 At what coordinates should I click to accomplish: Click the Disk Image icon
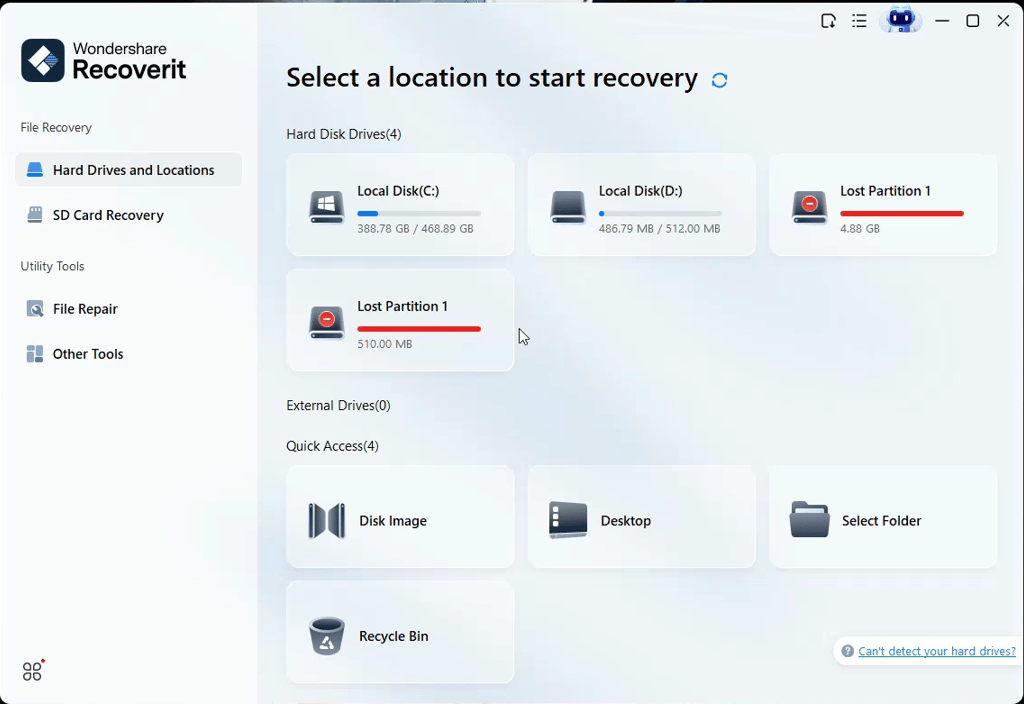pos(327,520)
